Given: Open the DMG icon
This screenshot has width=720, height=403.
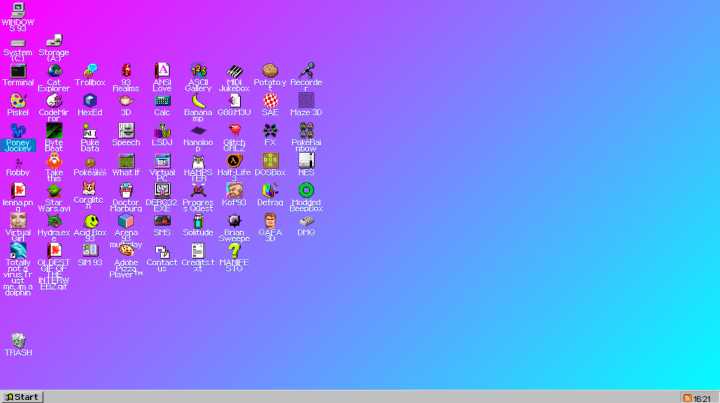Looking at the screenshot, I should 306,221.
